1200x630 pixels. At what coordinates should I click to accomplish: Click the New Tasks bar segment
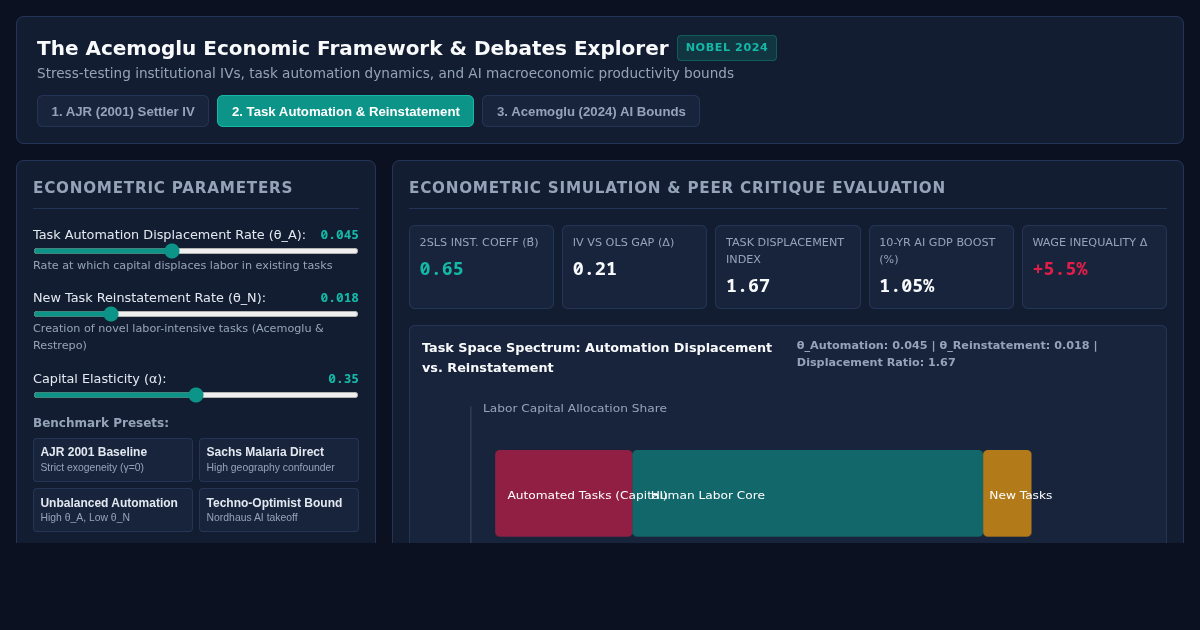click(1007, 493)
